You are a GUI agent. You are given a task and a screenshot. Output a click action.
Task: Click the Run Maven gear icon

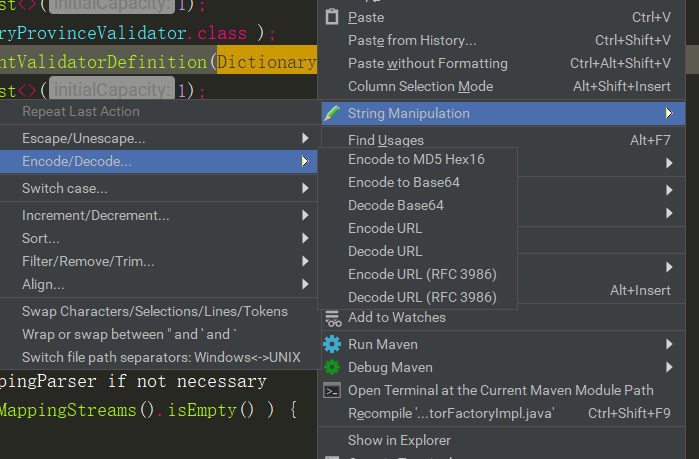pos(332,344)
